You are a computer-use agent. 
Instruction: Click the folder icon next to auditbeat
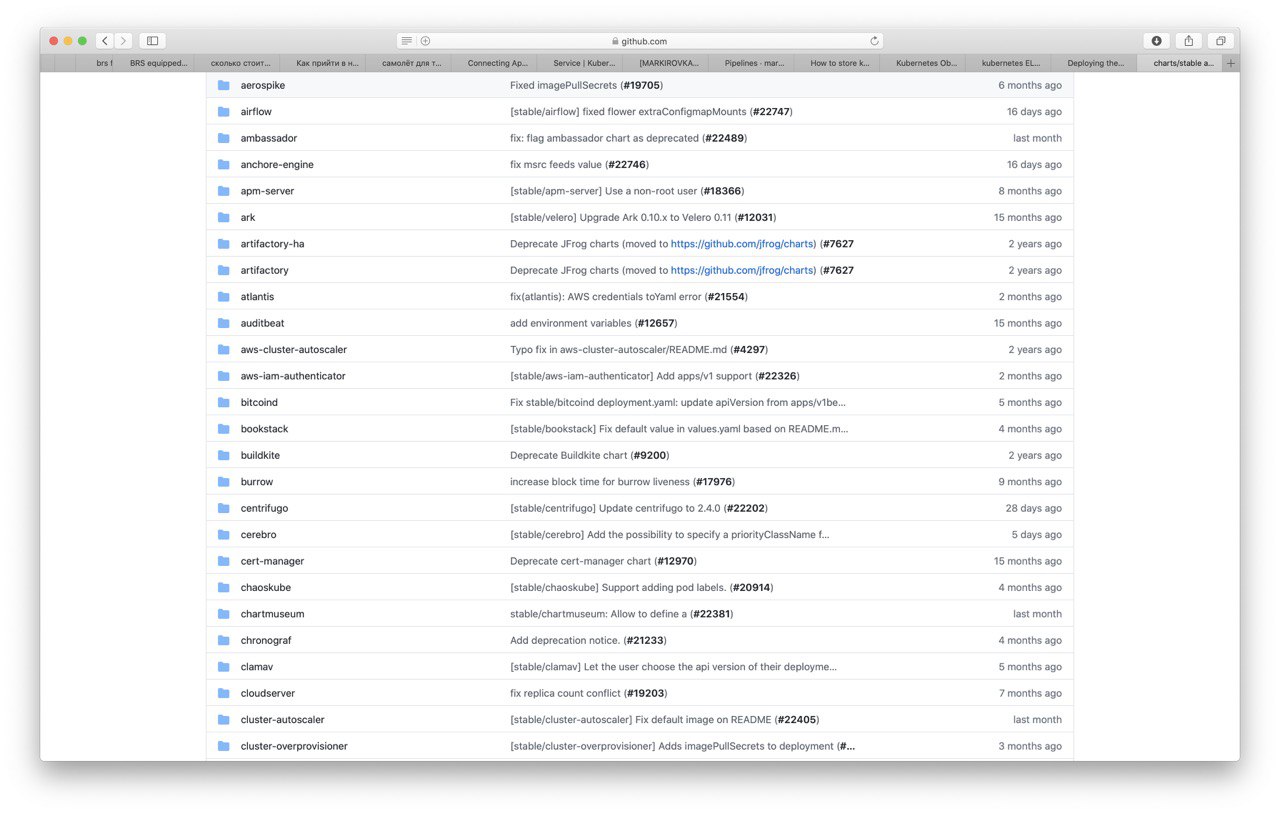tap(223, 323)
